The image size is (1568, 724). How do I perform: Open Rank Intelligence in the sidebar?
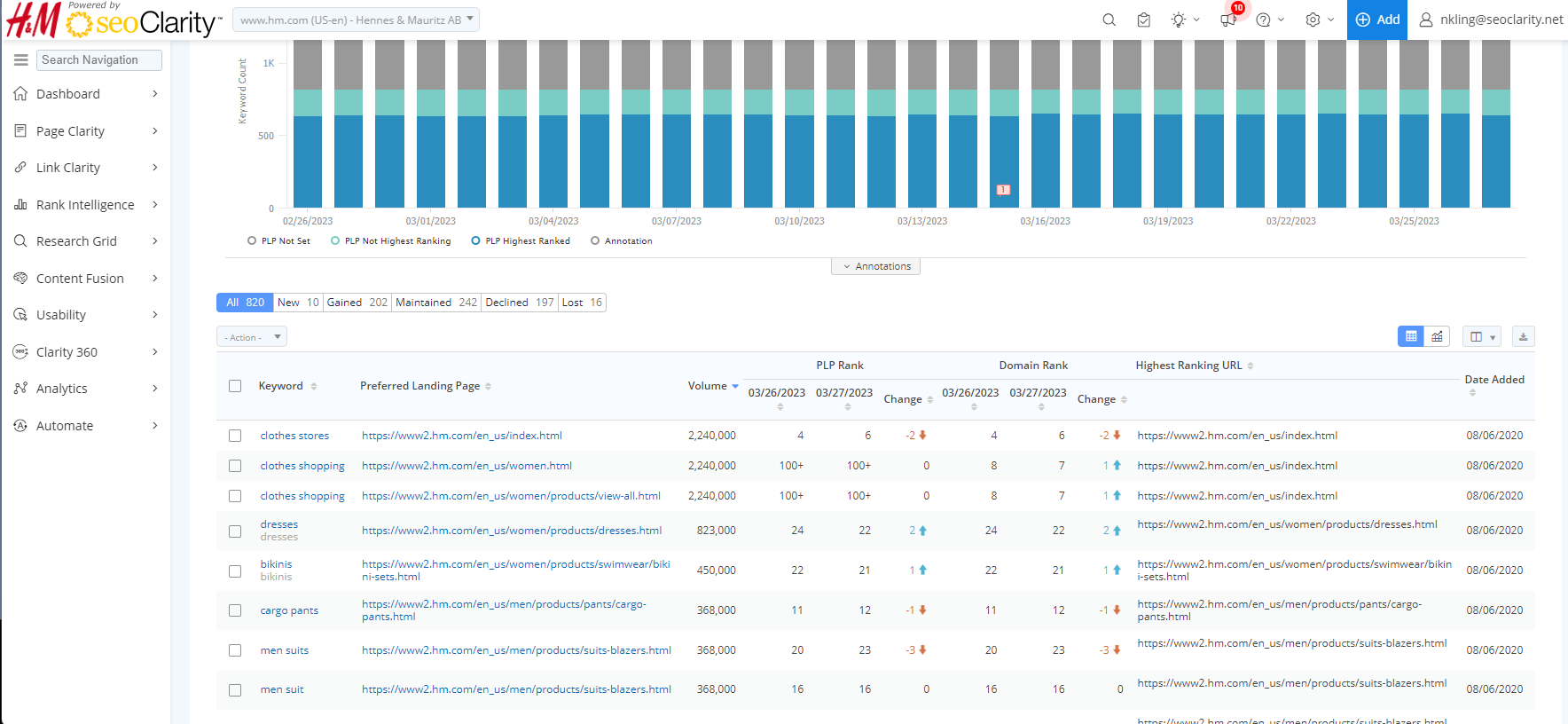[85, 205]
